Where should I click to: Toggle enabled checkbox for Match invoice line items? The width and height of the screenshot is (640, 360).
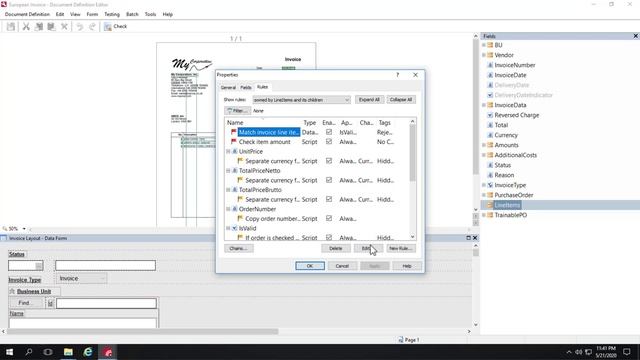point(329,132)
